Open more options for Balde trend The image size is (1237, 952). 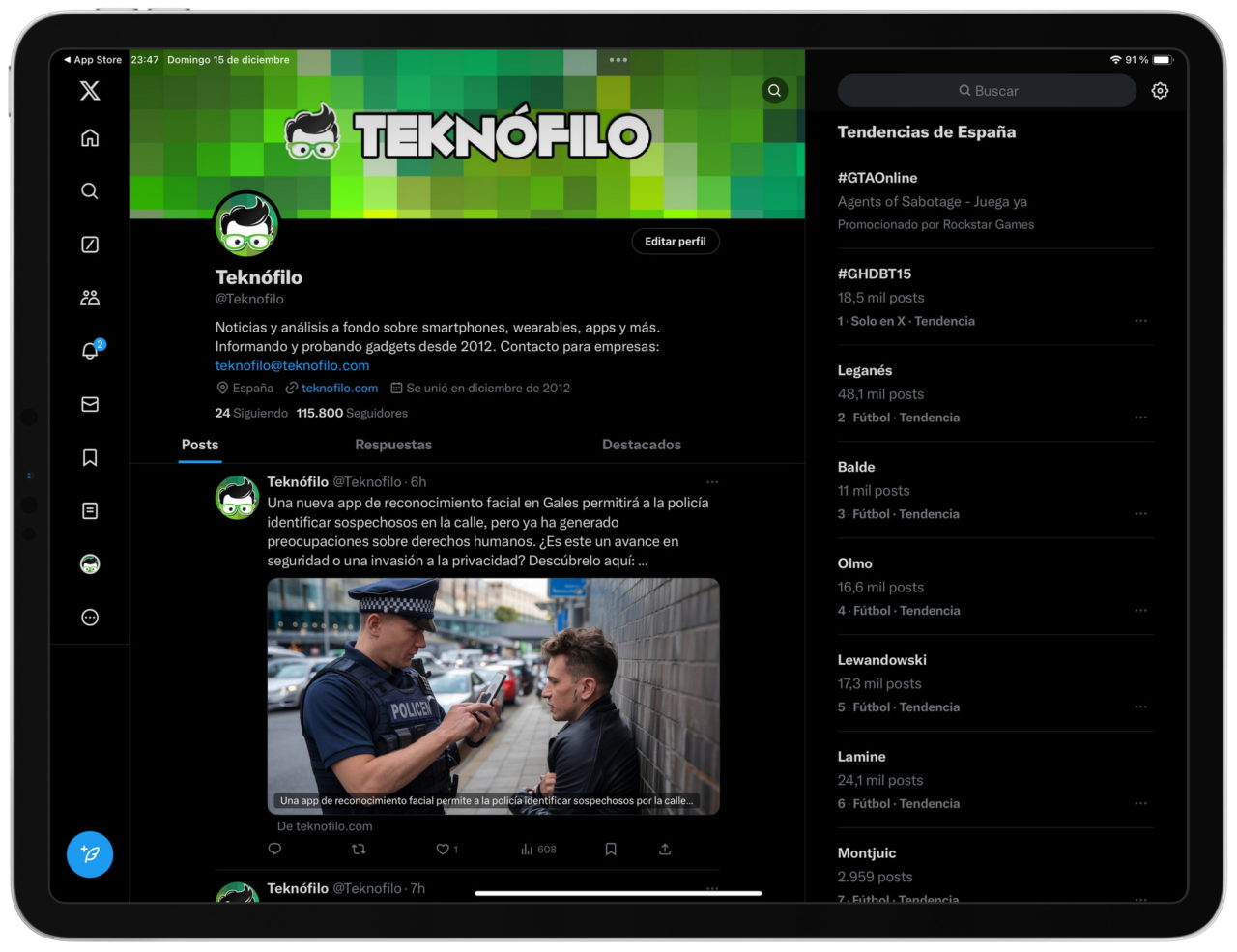pos(1141,514)
